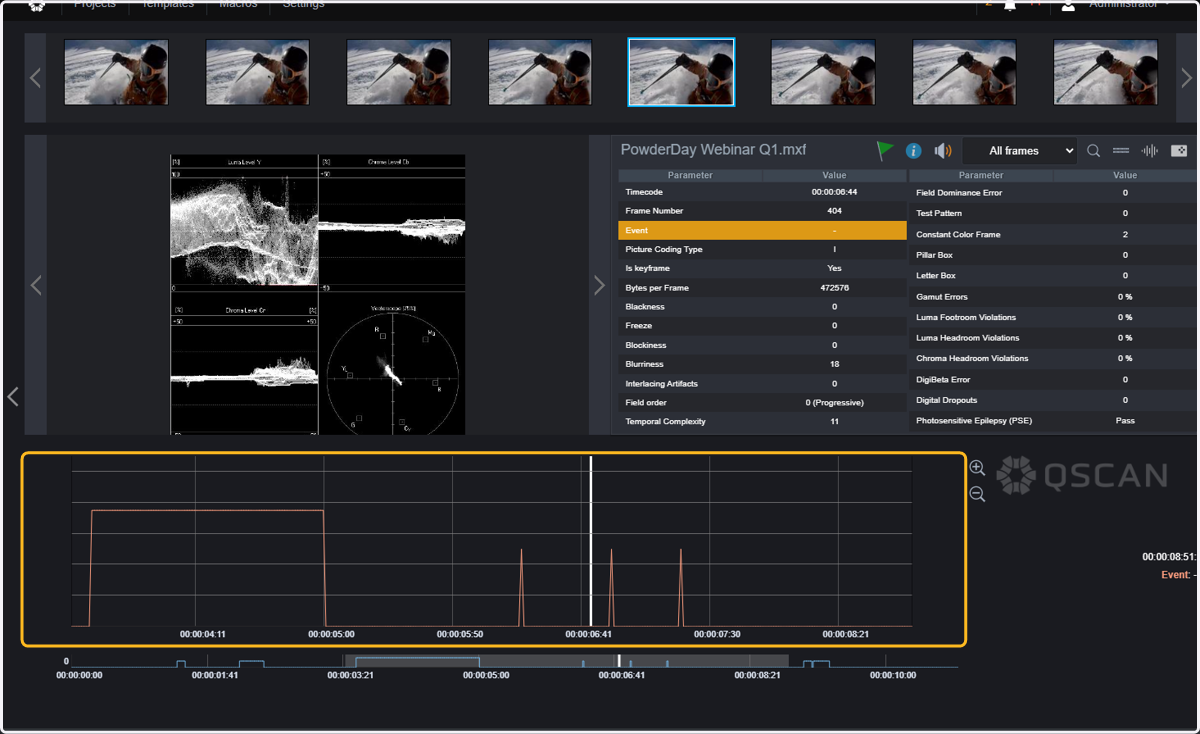
Task: Click the magnifier search icon beside All frames
Action: [x=1093, y=151]
